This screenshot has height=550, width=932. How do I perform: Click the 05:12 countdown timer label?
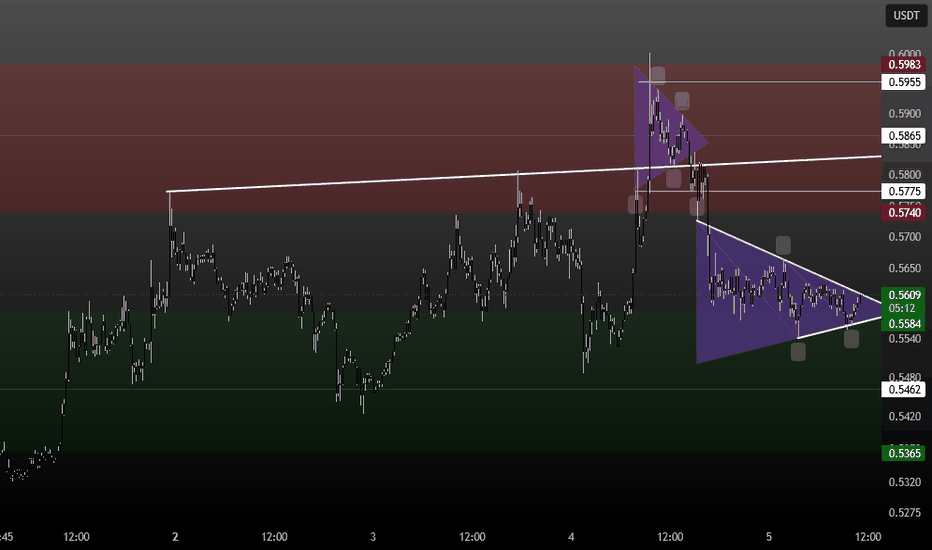(902, 309)
